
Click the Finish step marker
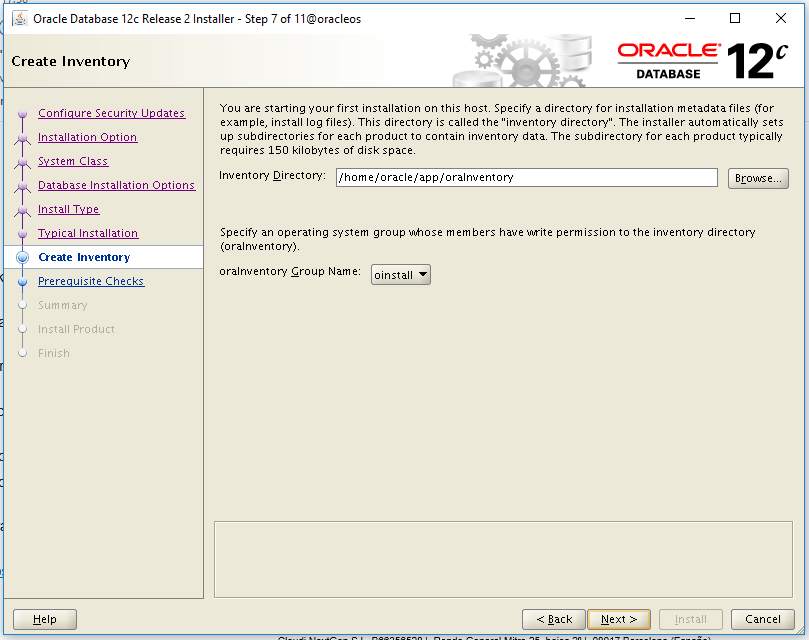[22, 353]
